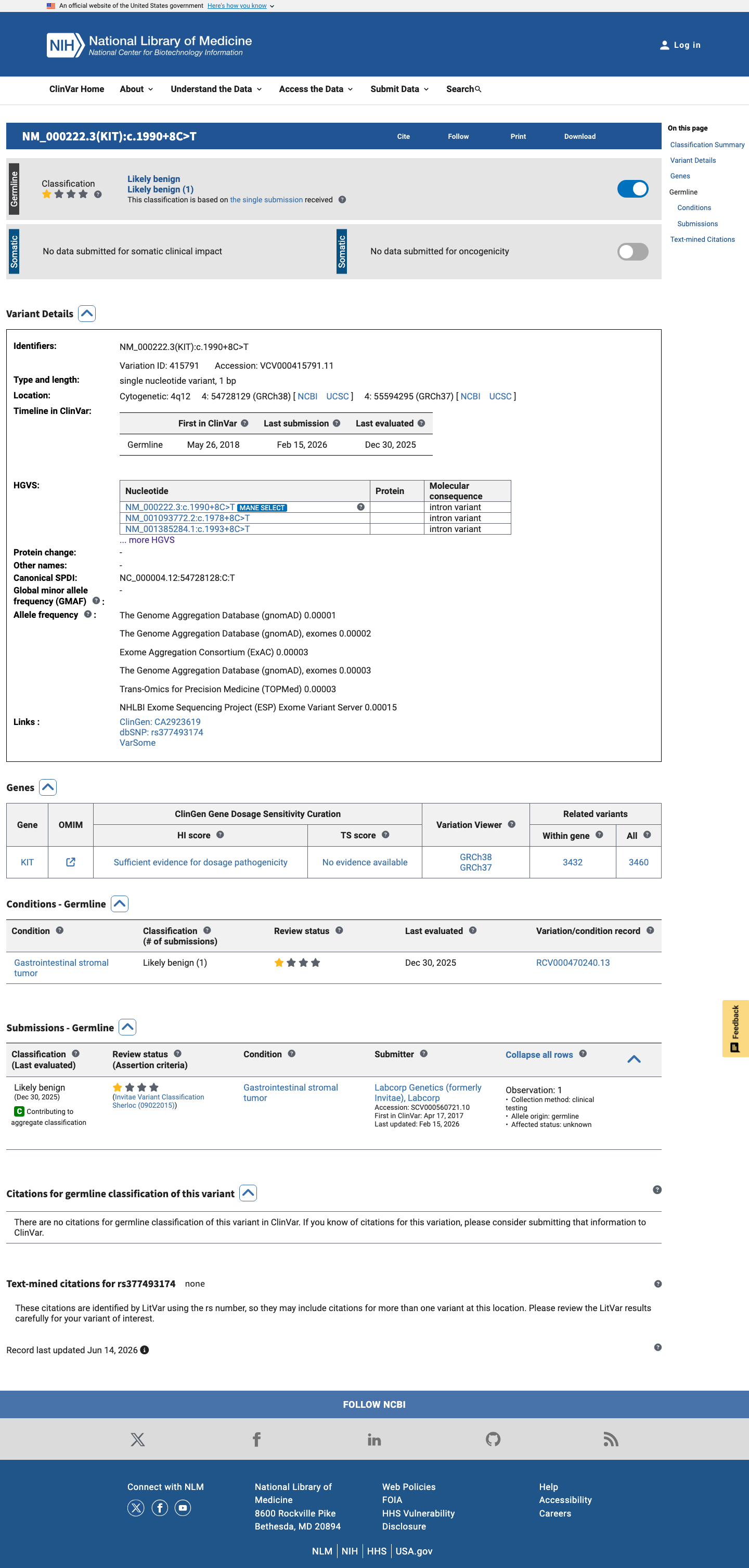Click the Feedback tab on right edge
The height and width of the screenshot is (1568, 749).
click(x=735, y=1028)
